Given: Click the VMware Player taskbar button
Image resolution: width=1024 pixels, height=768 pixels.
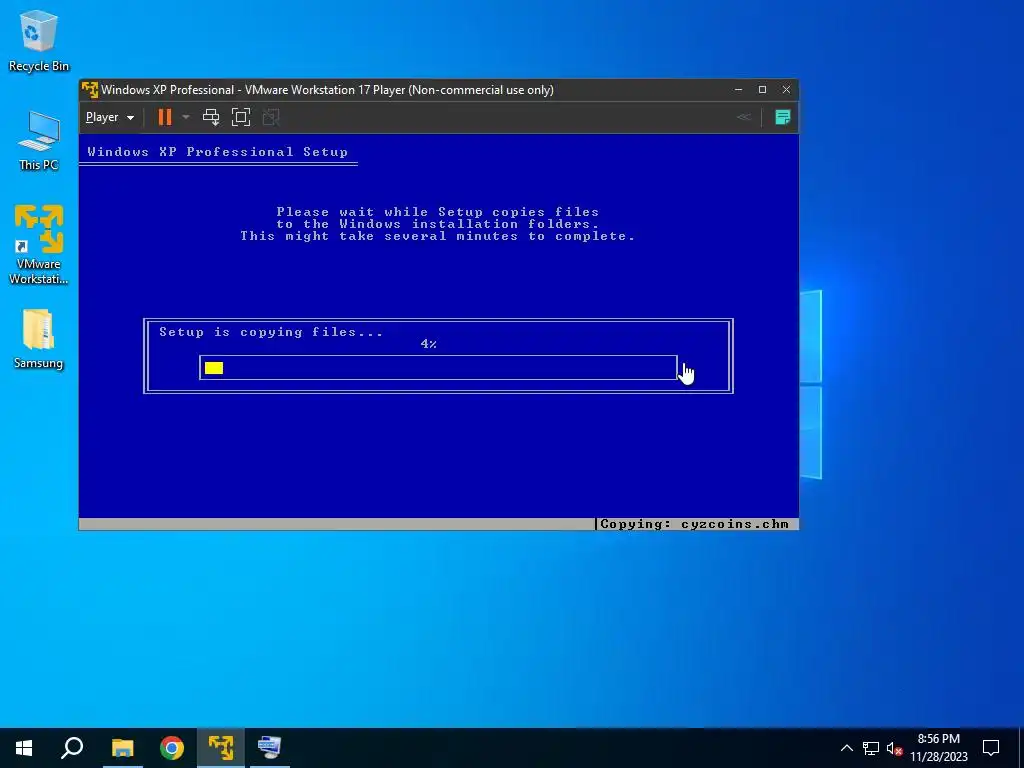Looking at the screenshot, I should 221,748.
